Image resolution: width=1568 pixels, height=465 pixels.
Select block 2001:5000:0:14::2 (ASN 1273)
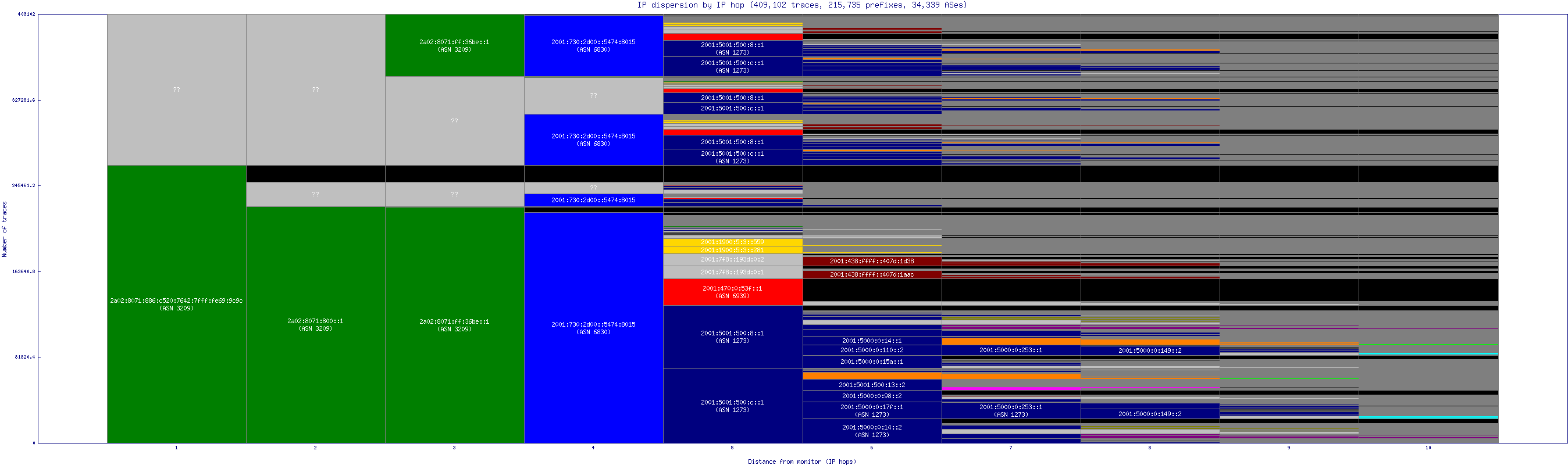pyautogui.click(x=872, y=431)
